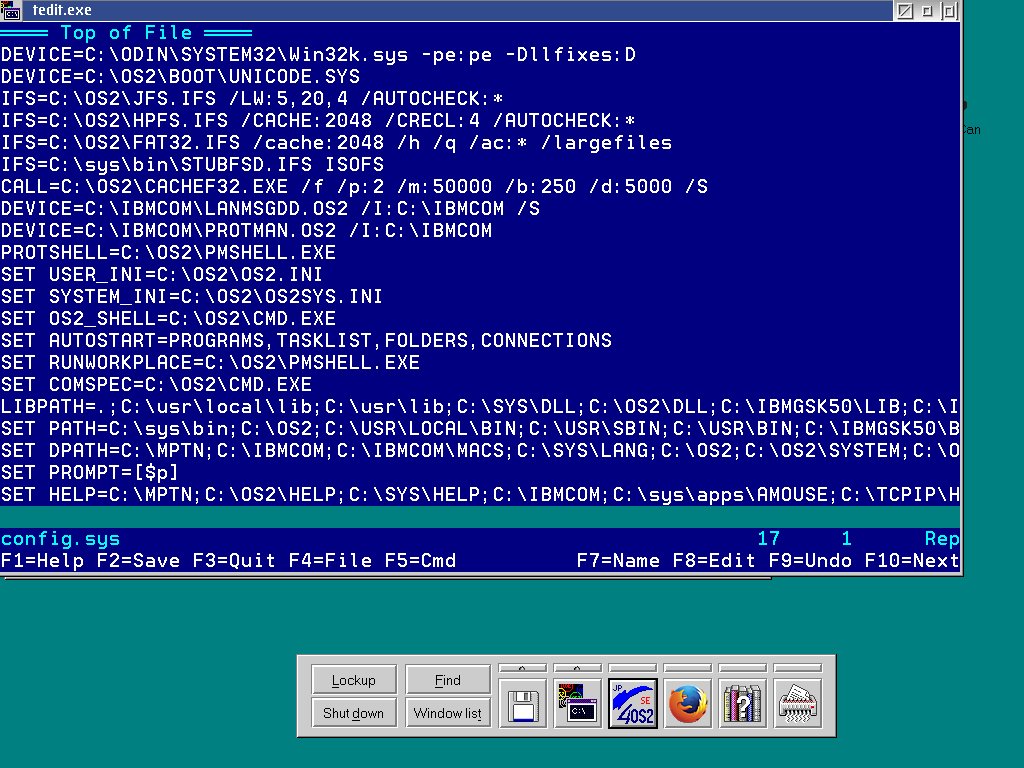
Task: Open the tedit.exe title bar system menu icon
Action: 11,10
